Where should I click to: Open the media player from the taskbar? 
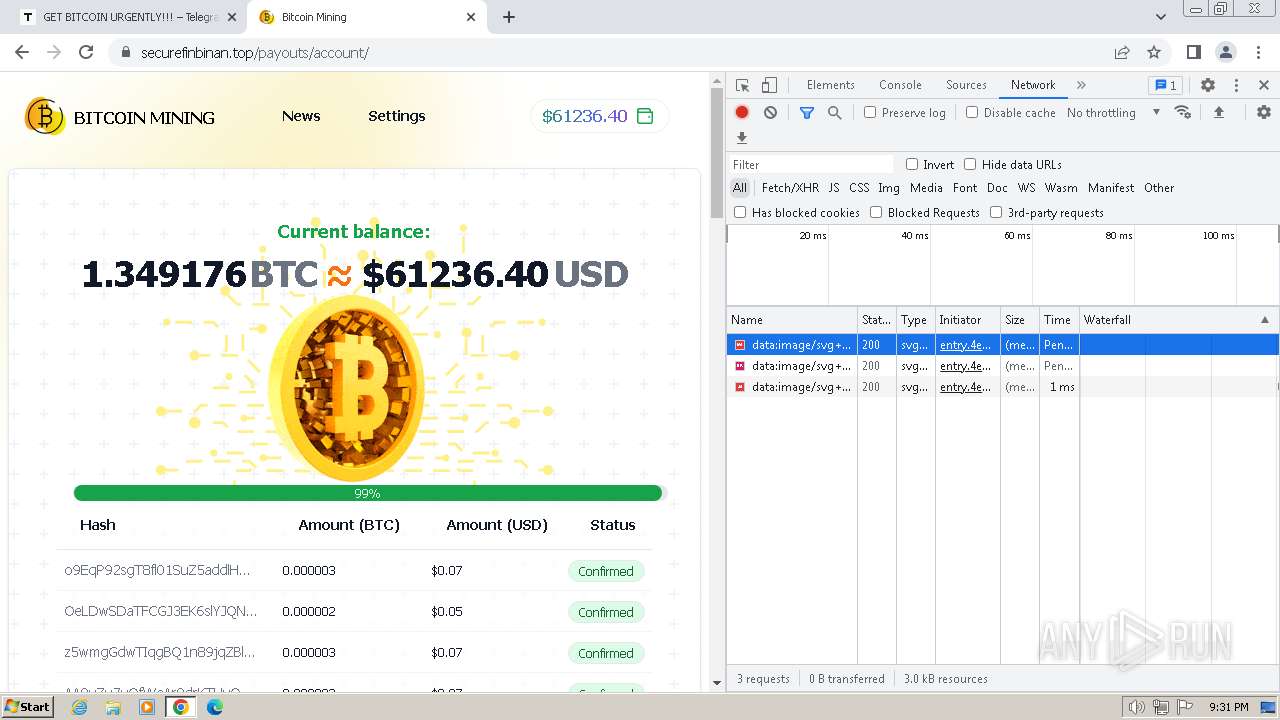coord(147,707)
